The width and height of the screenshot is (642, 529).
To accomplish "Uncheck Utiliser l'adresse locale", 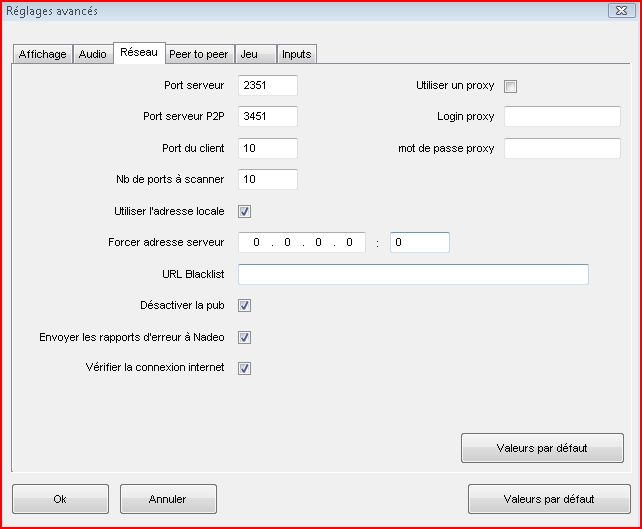I will [244, 212].
